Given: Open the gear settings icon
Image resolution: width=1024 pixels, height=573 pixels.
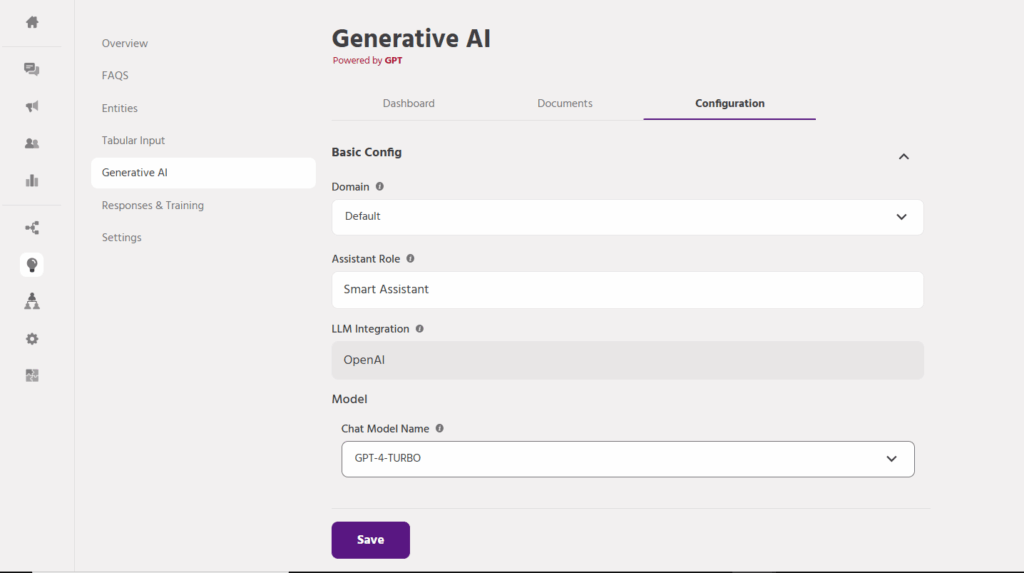Looking at the screenshot, I should 31,339.
